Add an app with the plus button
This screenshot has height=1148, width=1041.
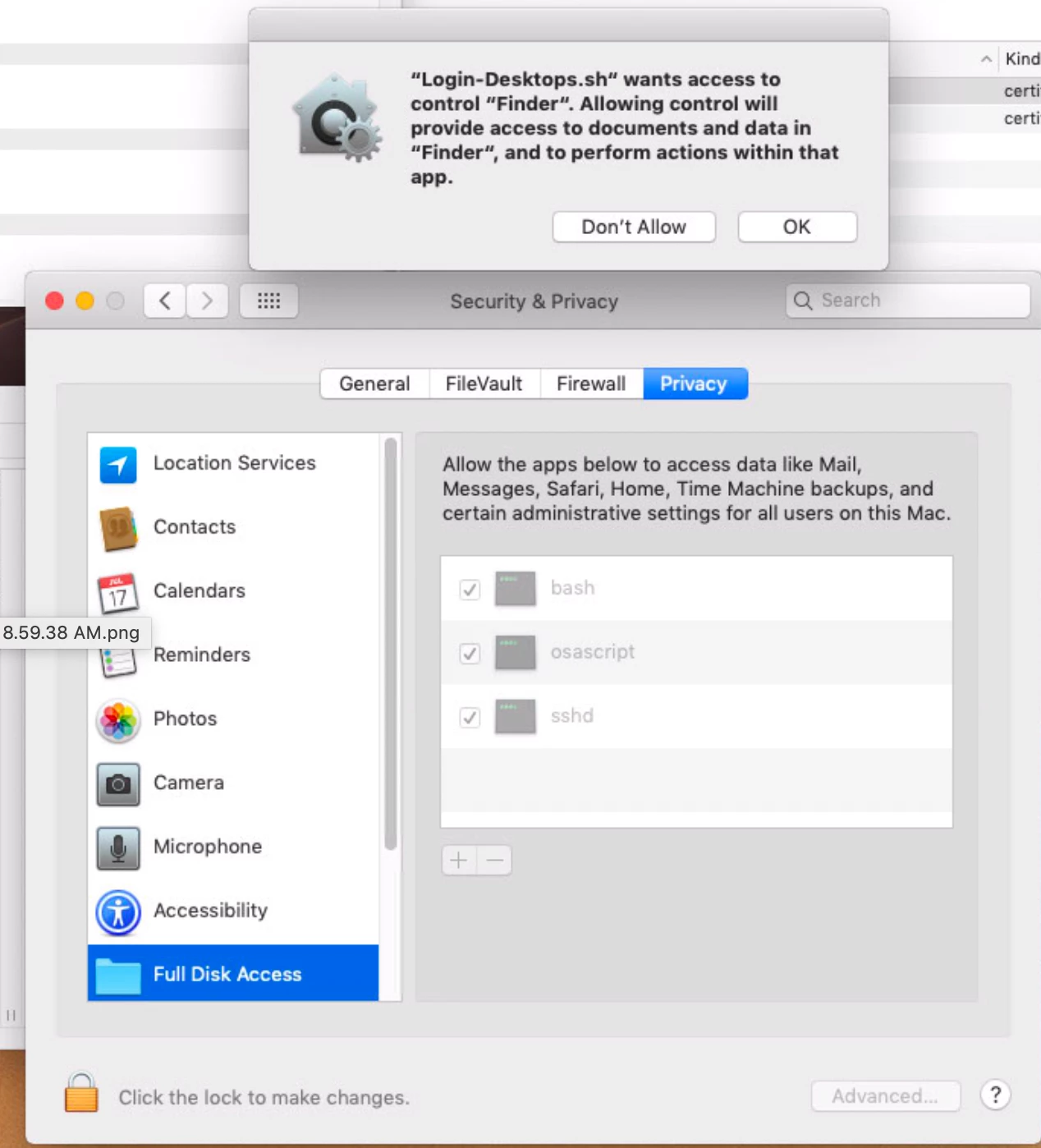coord(459,860)
